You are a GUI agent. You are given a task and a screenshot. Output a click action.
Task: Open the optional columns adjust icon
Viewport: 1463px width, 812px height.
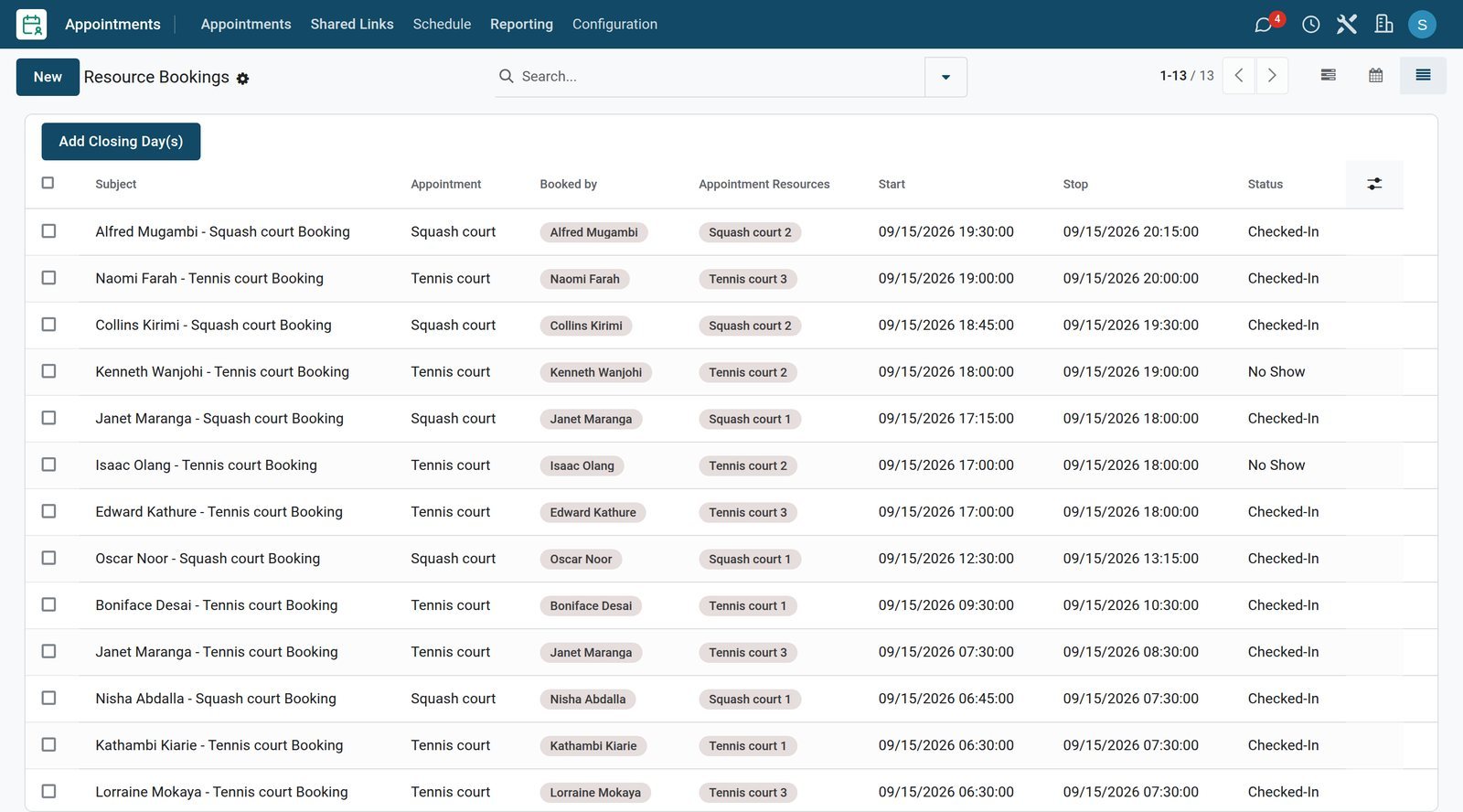coord(1374,184)
